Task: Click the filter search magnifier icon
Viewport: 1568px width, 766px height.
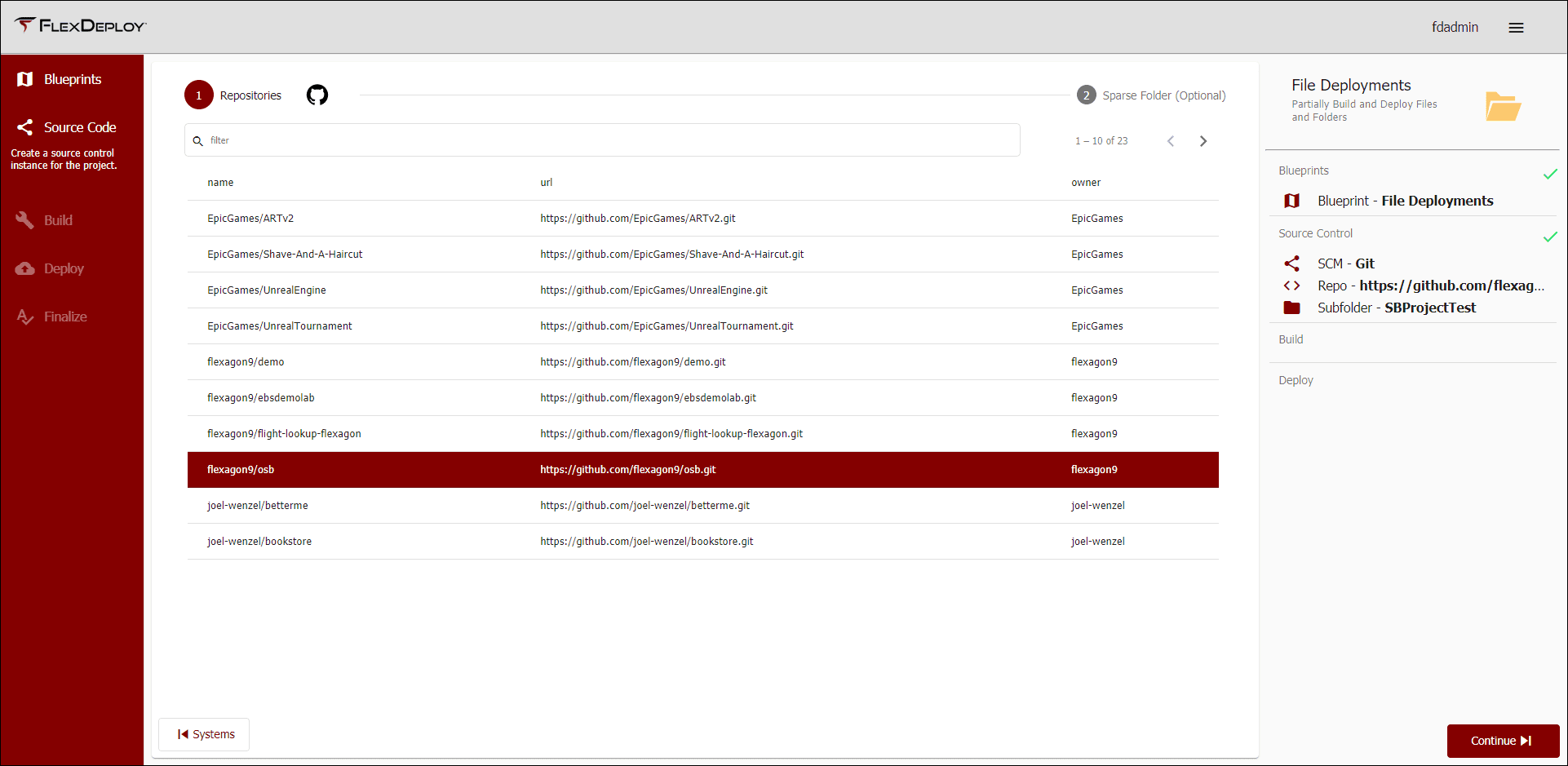Action: [x=197, y=141]
